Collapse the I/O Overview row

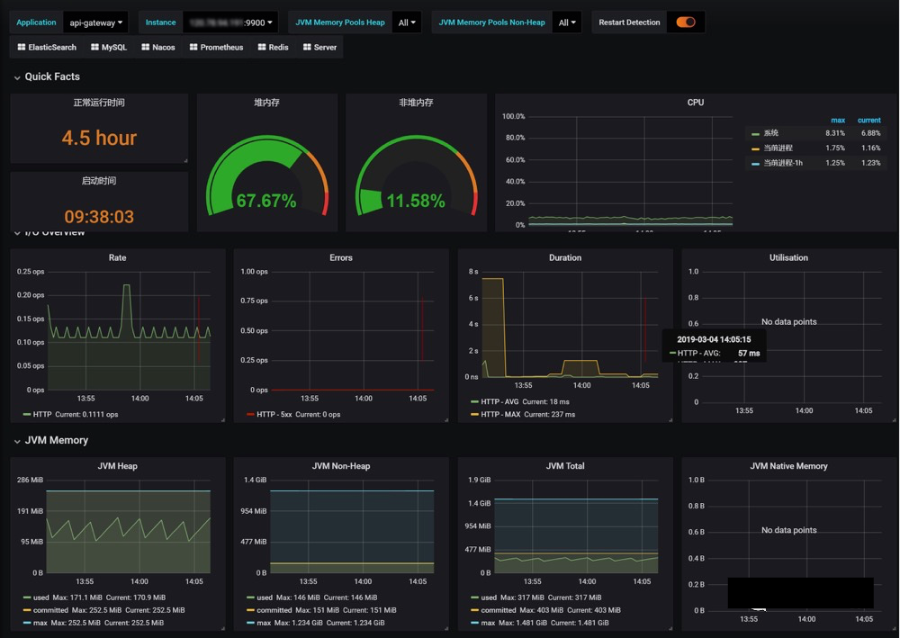click(49, 233)
